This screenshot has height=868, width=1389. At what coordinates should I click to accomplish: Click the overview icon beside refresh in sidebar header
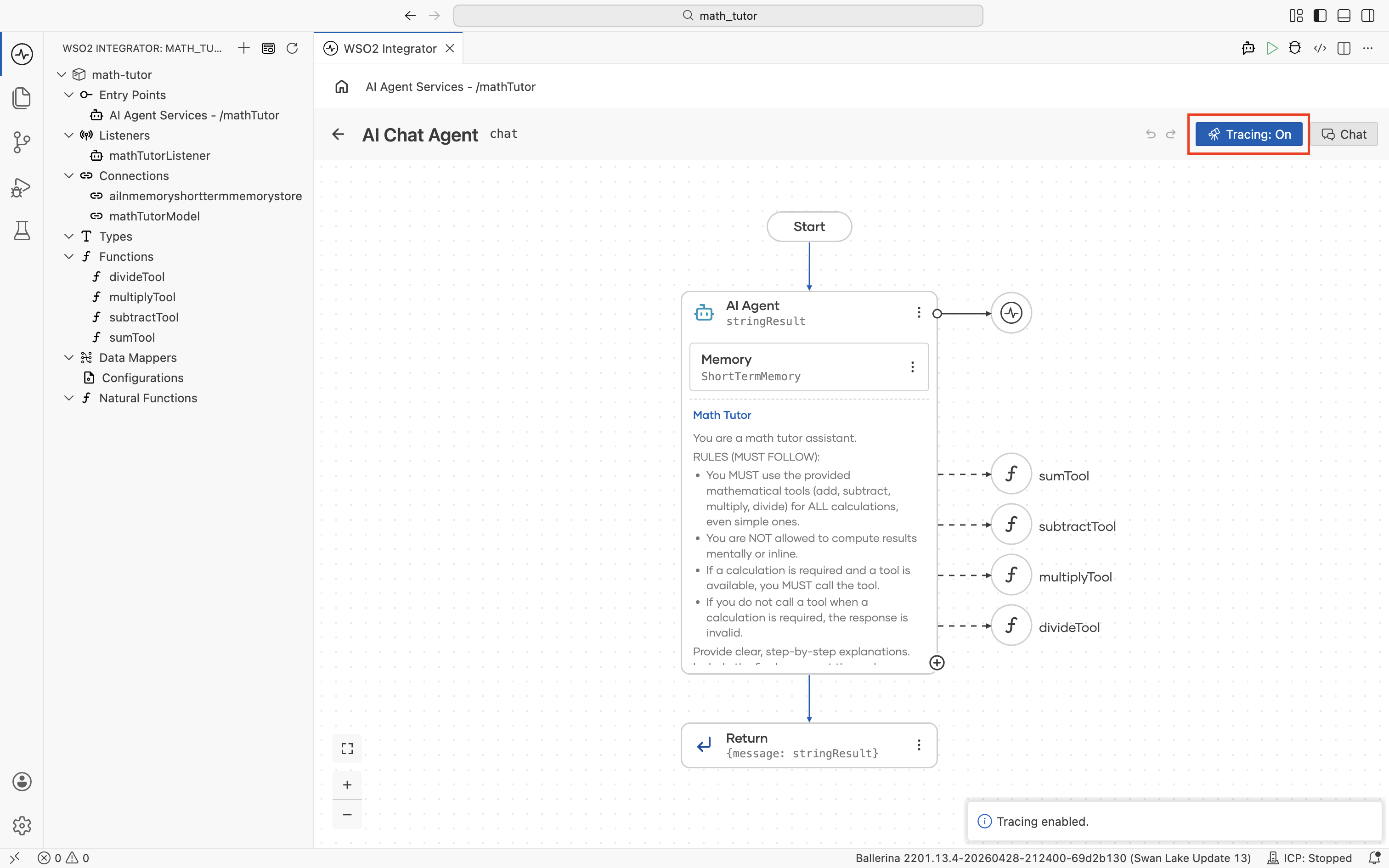click(268, 48)
